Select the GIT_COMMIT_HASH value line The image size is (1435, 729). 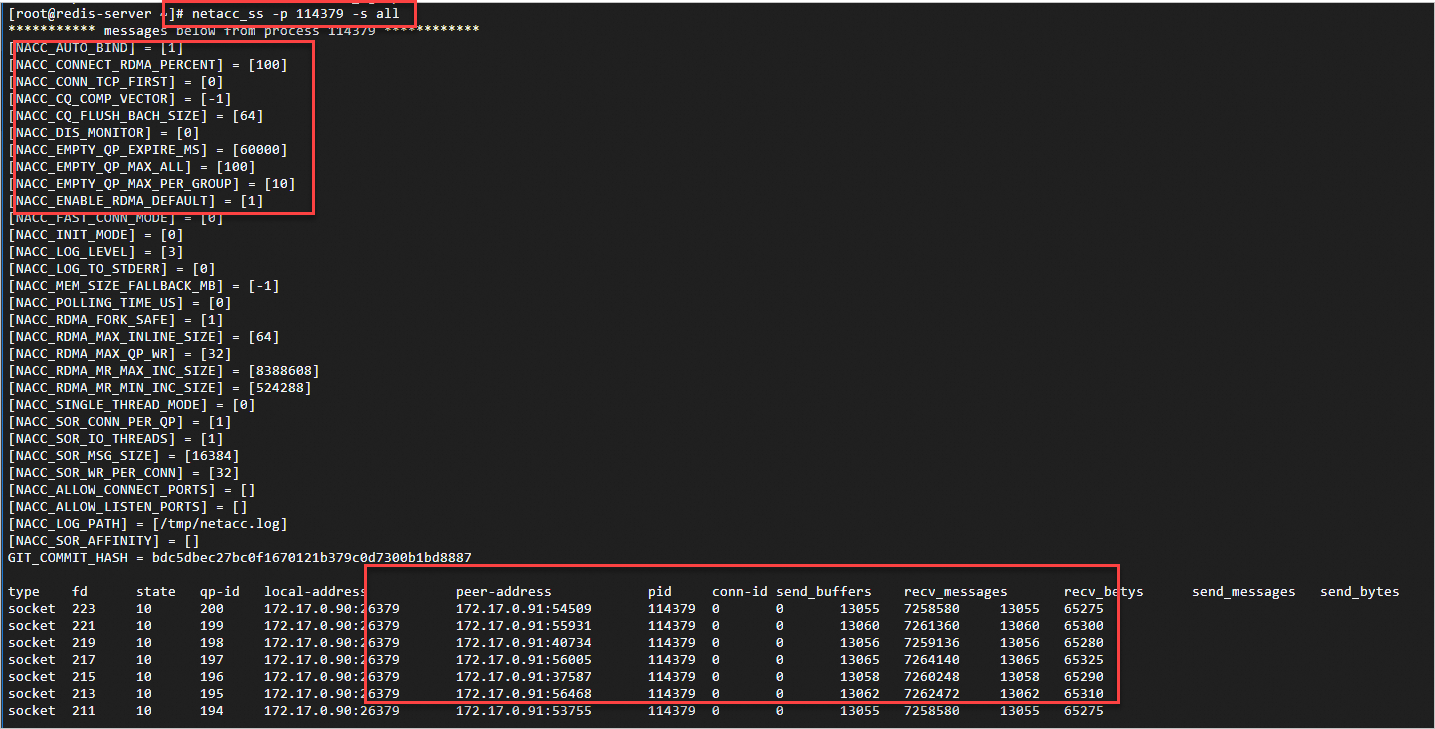pyautogui.click(x=239, y=558)
